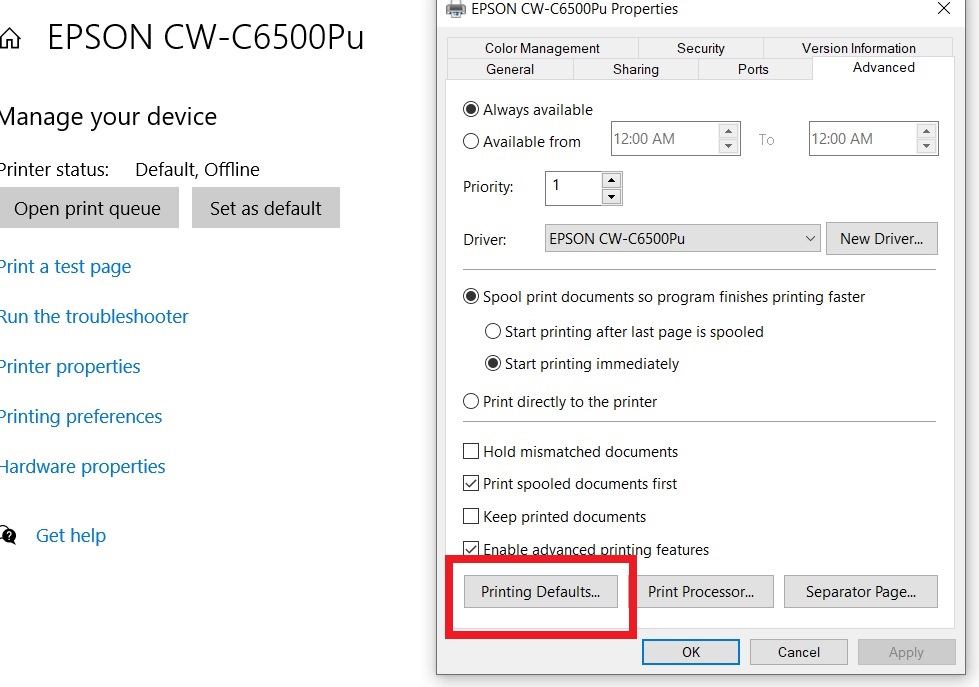
Task: Click Cancel in Properties dialog
Action: (x=799, y=652)
